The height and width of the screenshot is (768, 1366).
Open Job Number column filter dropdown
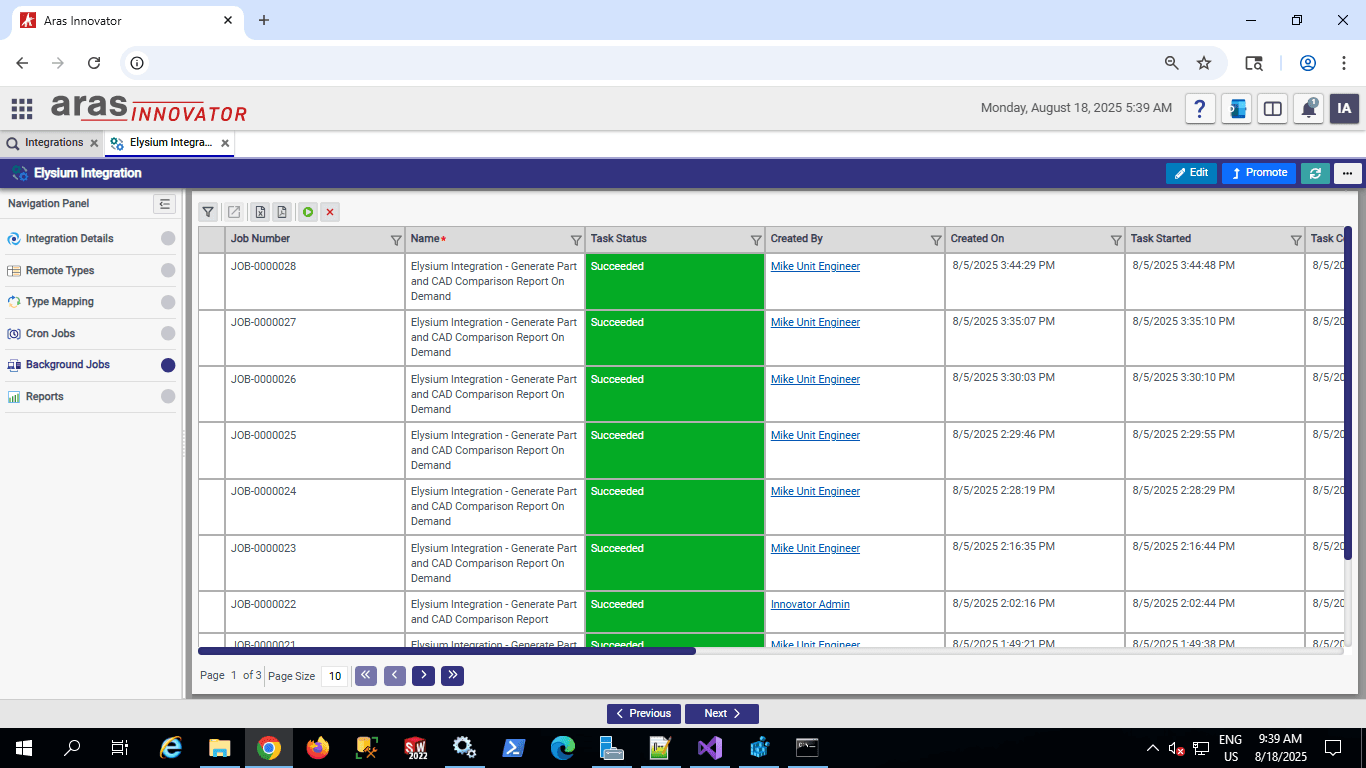click(x=396, y=240)
